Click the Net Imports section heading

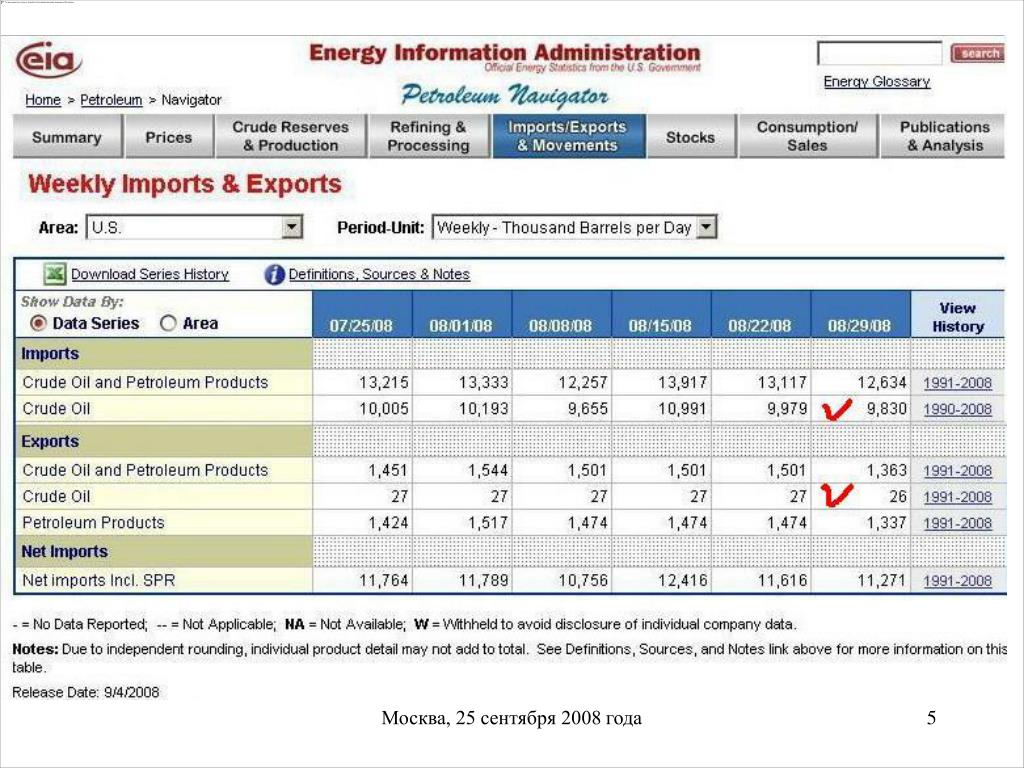(x=65, y=551)
